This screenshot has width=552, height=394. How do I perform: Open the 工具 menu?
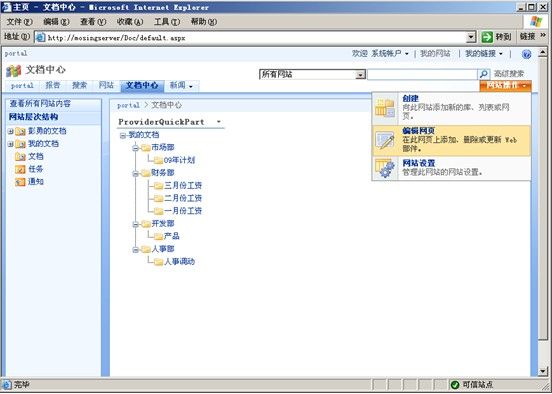pos(167,22)
